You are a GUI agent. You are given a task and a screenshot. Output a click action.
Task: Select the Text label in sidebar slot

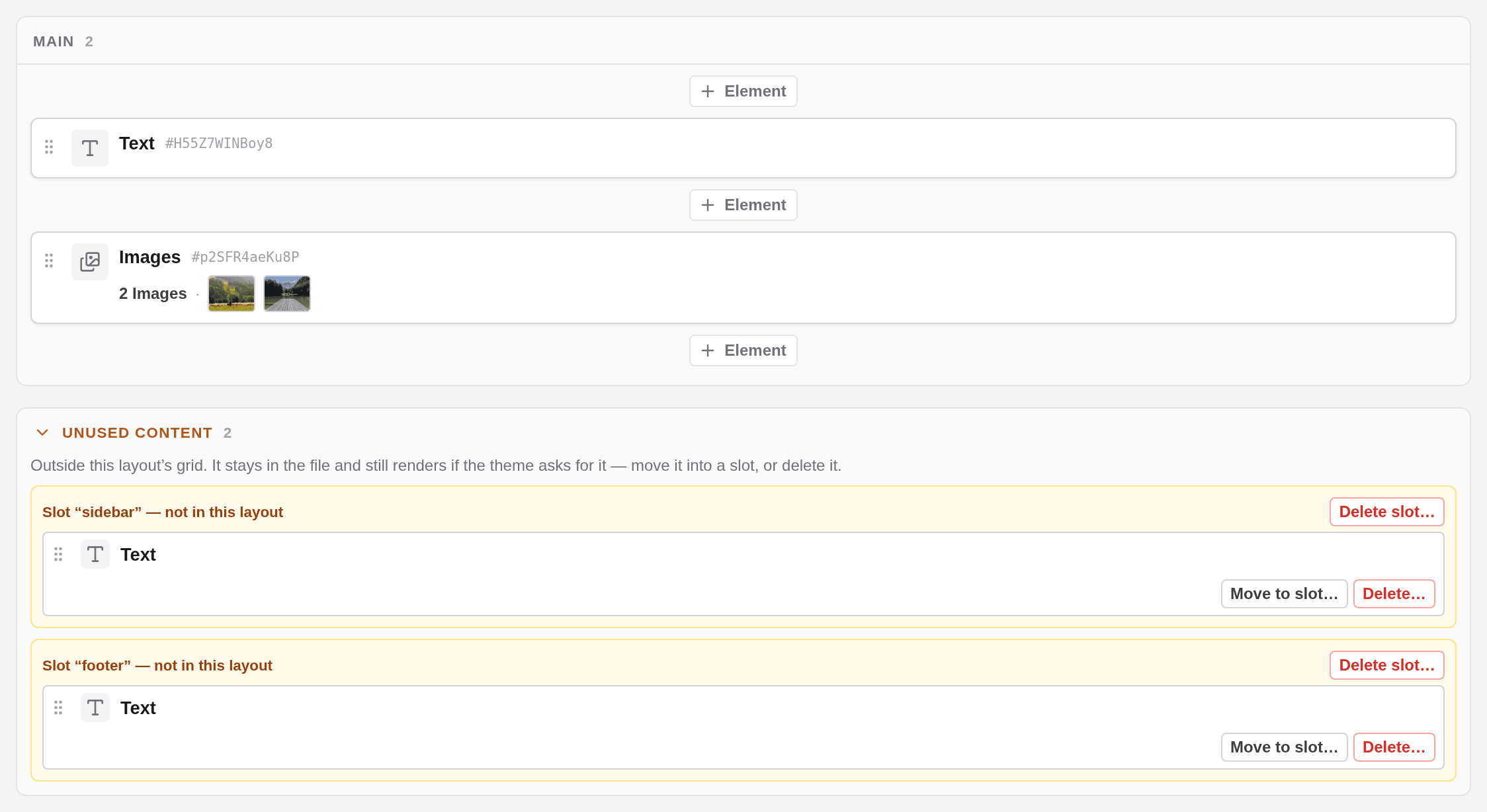point(138,555)
